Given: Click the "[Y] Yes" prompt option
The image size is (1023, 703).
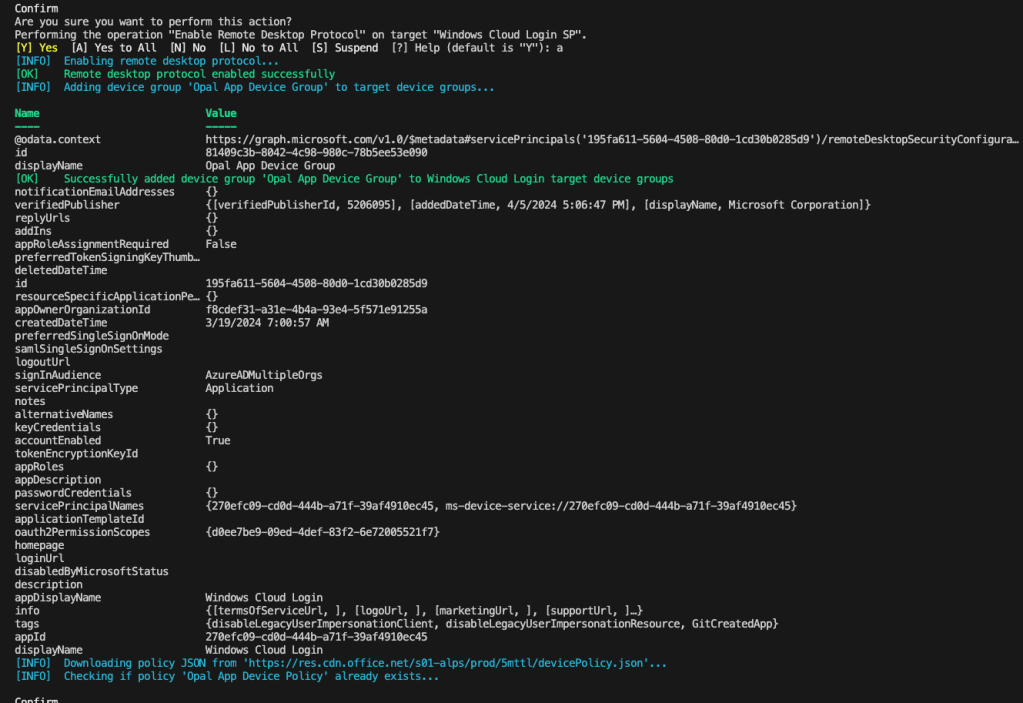Looking at the screenshot, I should pyautogui.click(x=37, y=48).
